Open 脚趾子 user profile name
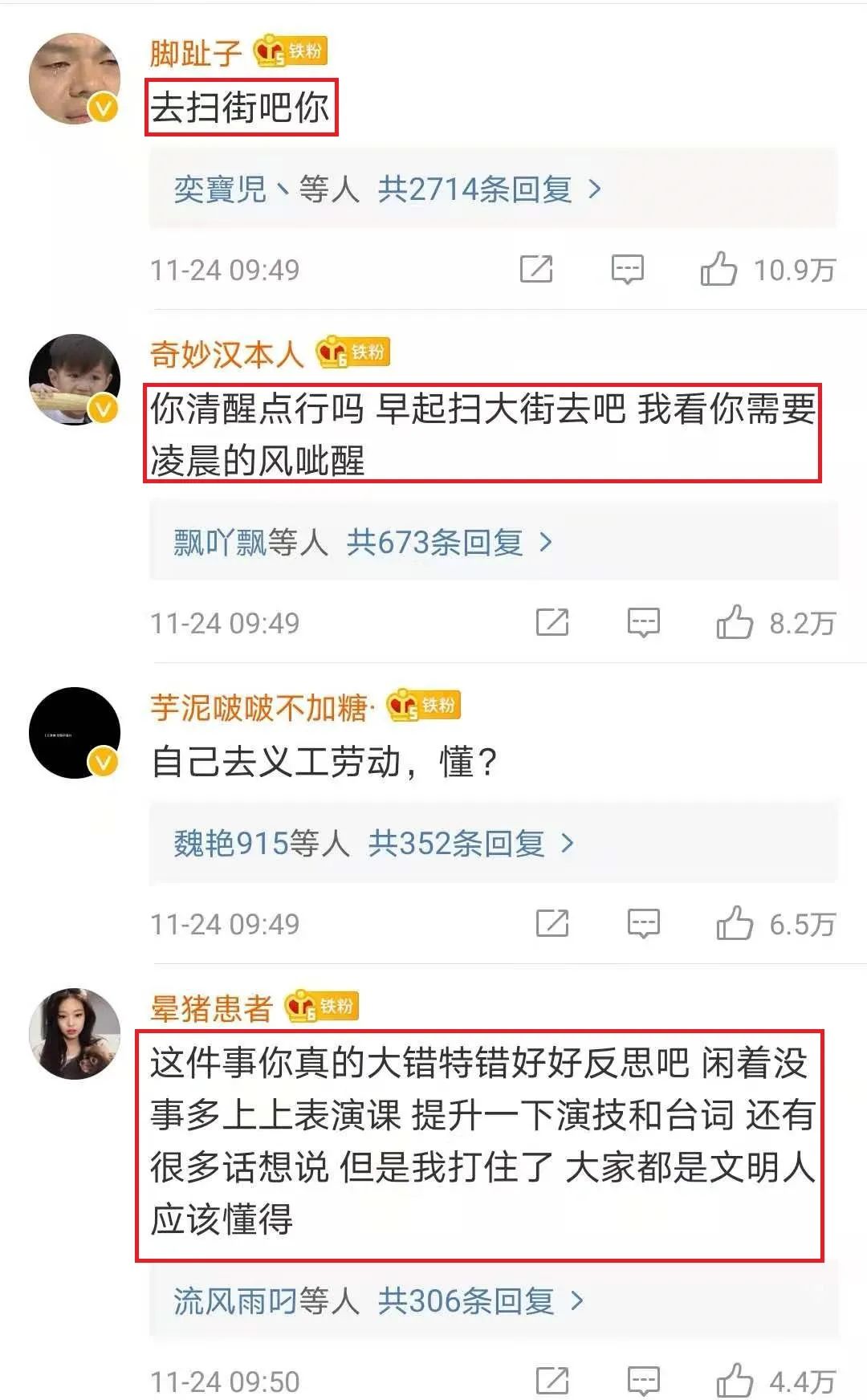 [196, 53]
